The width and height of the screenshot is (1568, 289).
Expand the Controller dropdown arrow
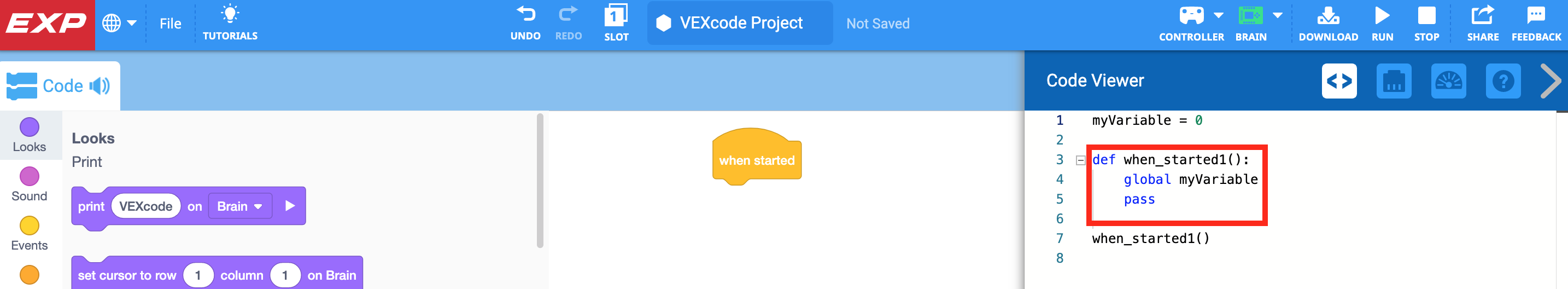(1219, 15)
